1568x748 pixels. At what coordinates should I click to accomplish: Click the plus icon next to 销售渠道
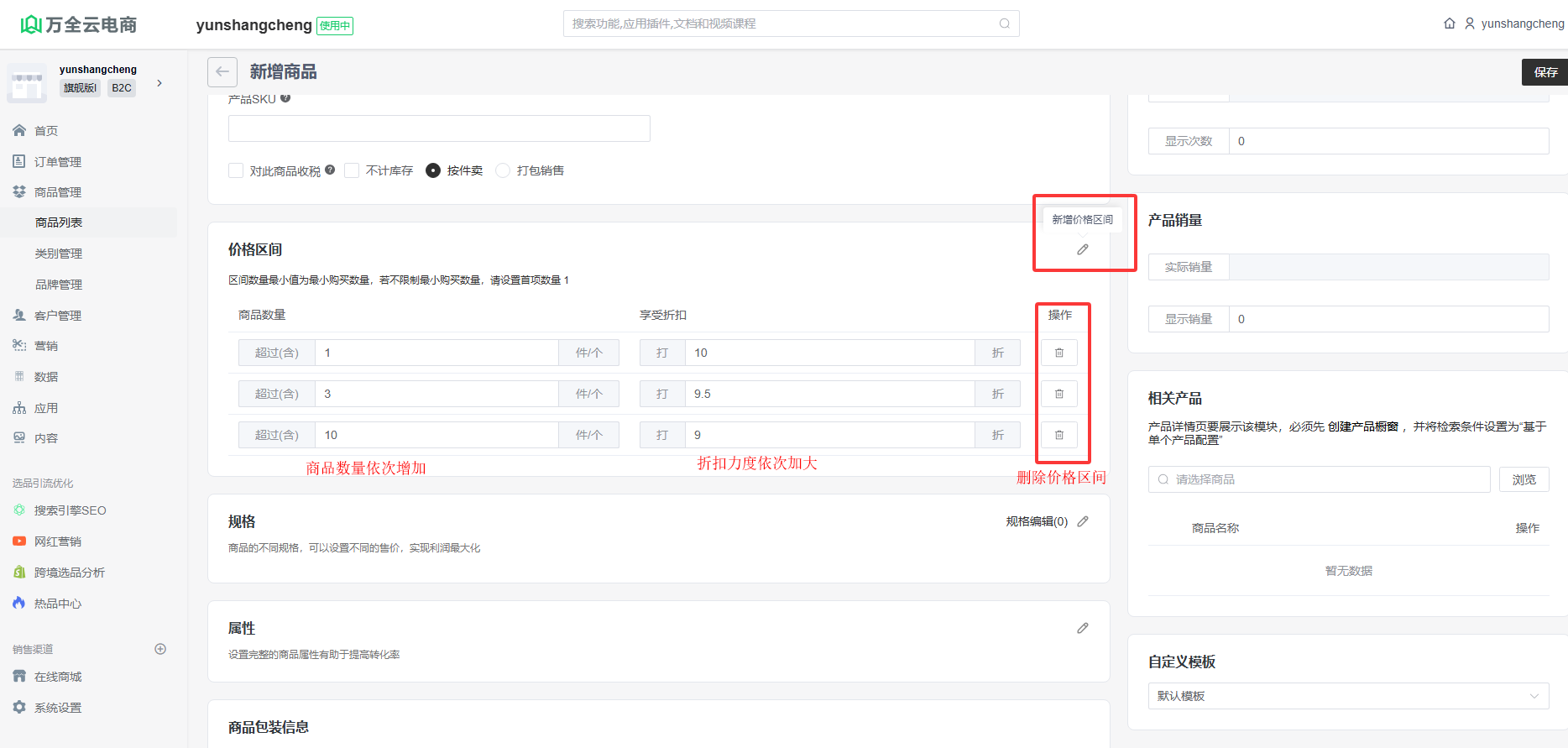click(160, 649)
